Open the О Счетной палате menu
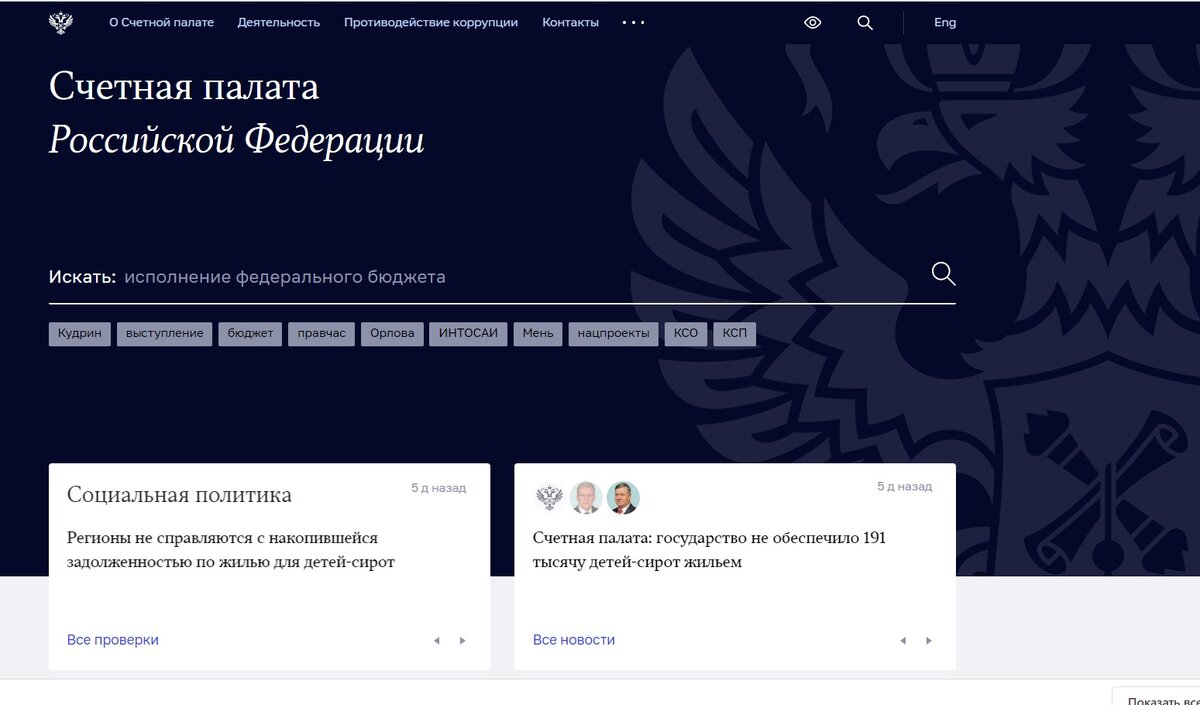The height and width of the screenshot is (705, 1200). [x=161, y=22]
